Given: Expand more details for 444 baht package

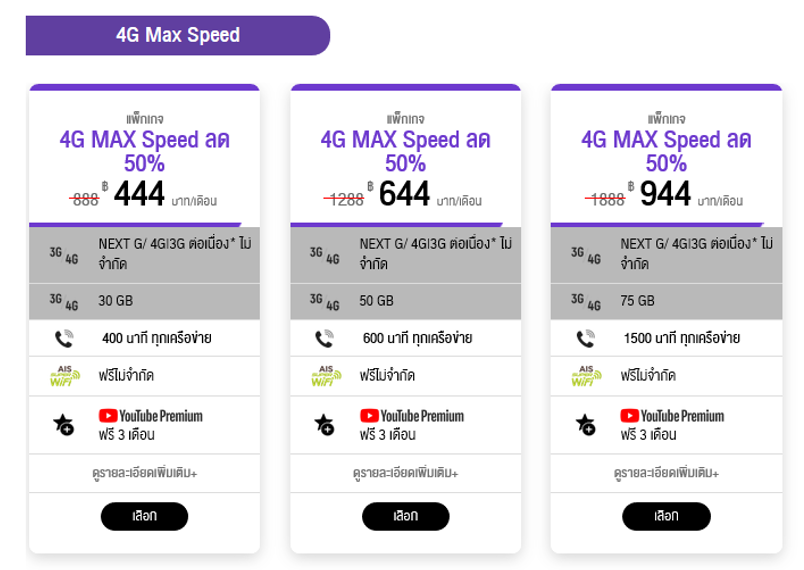Looking at the screenshot, I should [x=145, y=473].
